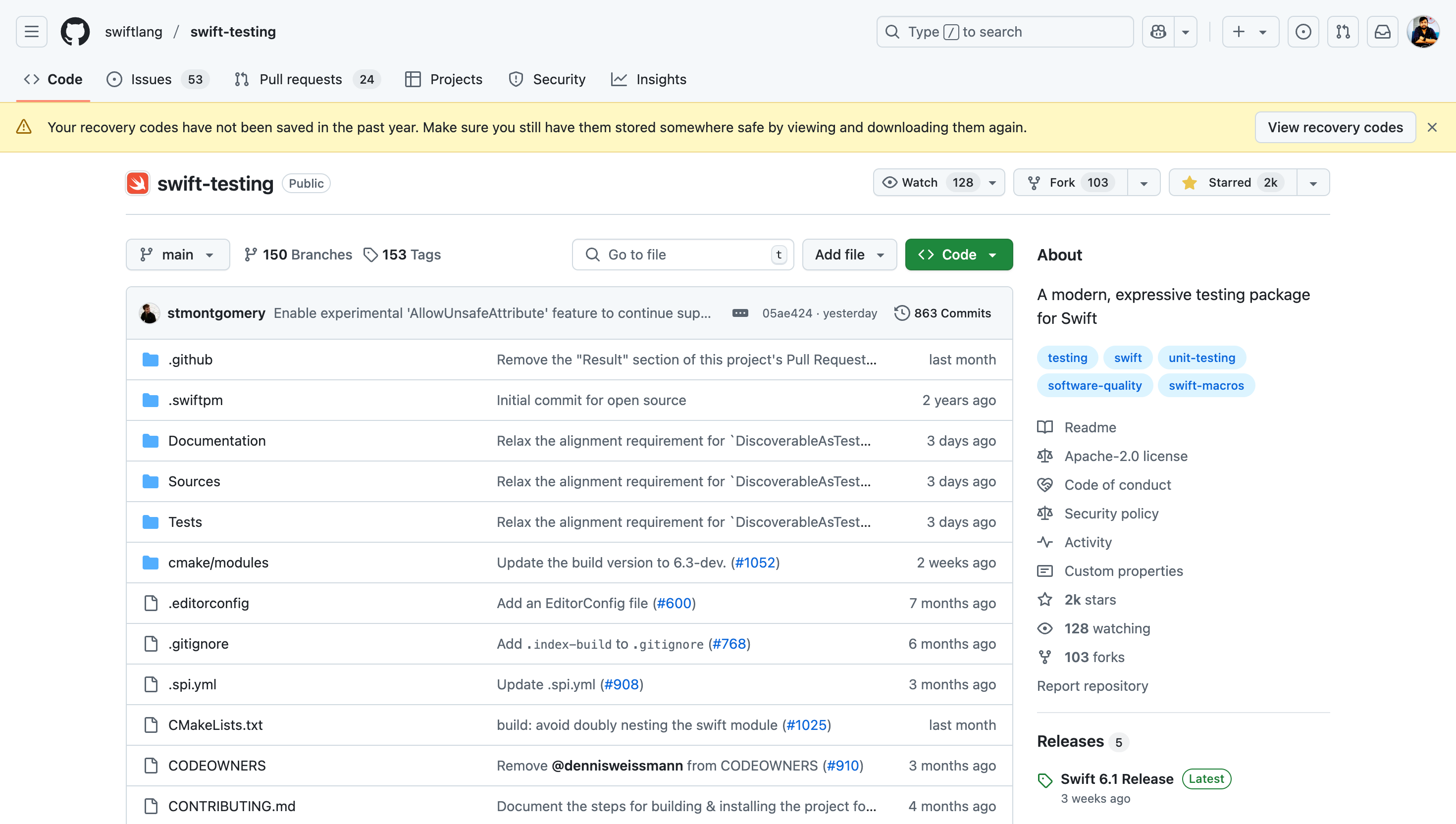Open the CMakeLists.txt file
The height and width of the screenshot is (824, 1456).
[215, 725]
